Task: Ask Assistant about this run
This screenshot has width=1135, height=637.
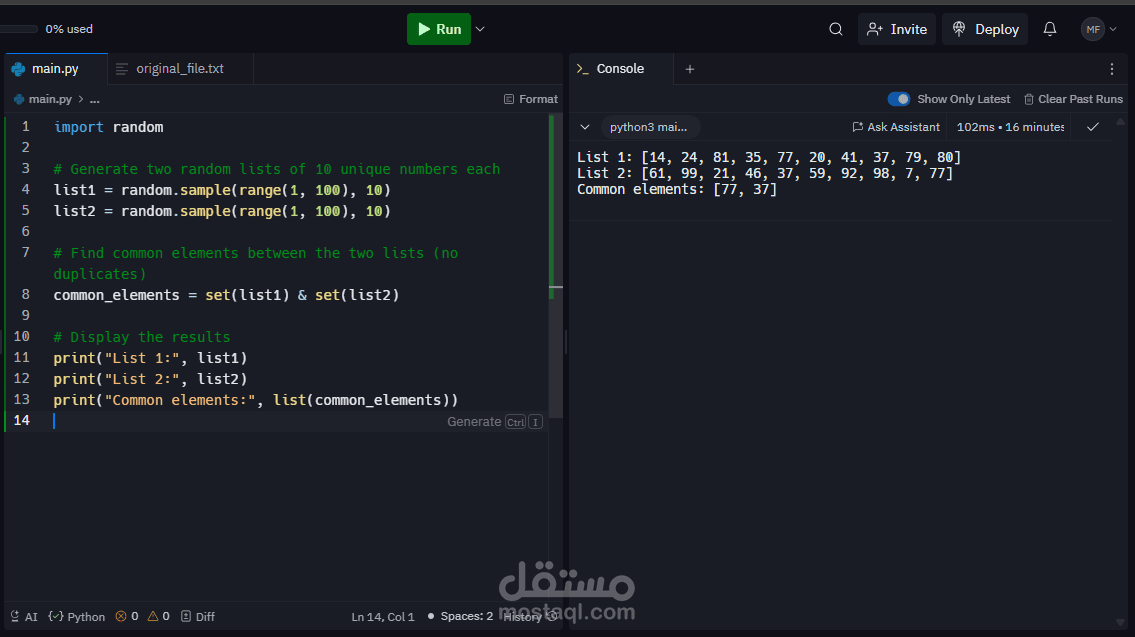Action: [x=896, y=127]
